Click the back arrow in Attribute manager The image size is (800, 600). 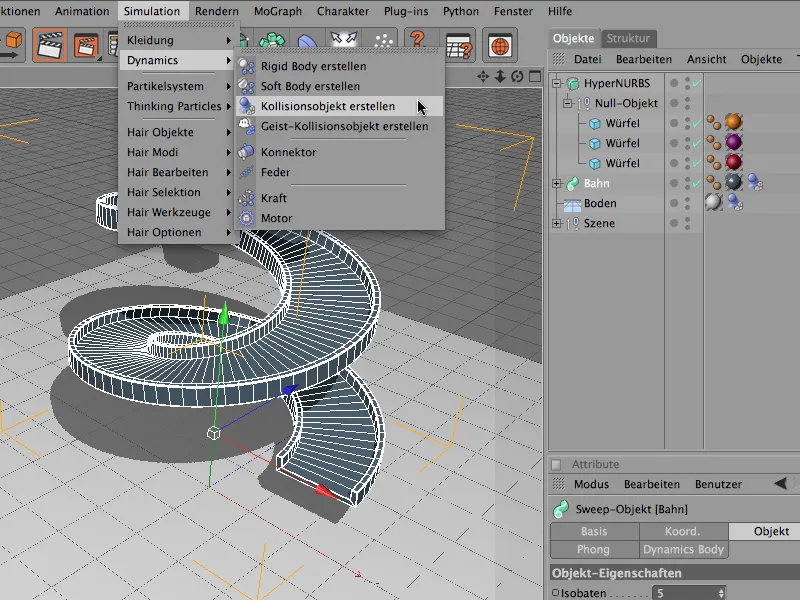pos(780,483)
